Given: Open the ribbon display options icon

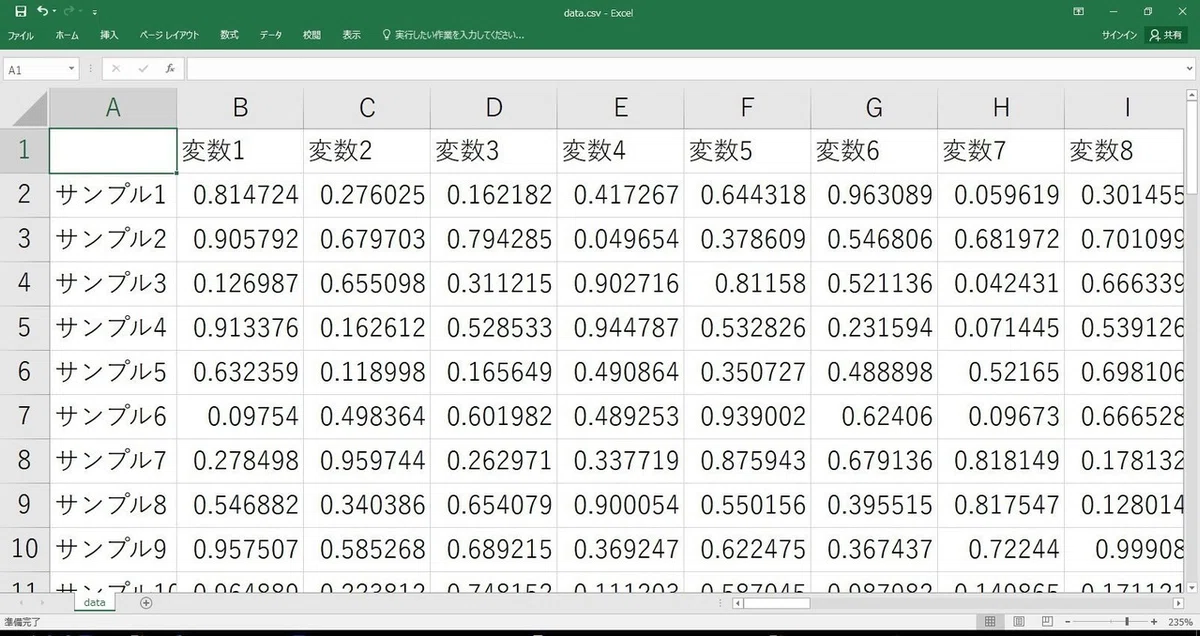Looking at the screenshot, I should coord(1078,11).
